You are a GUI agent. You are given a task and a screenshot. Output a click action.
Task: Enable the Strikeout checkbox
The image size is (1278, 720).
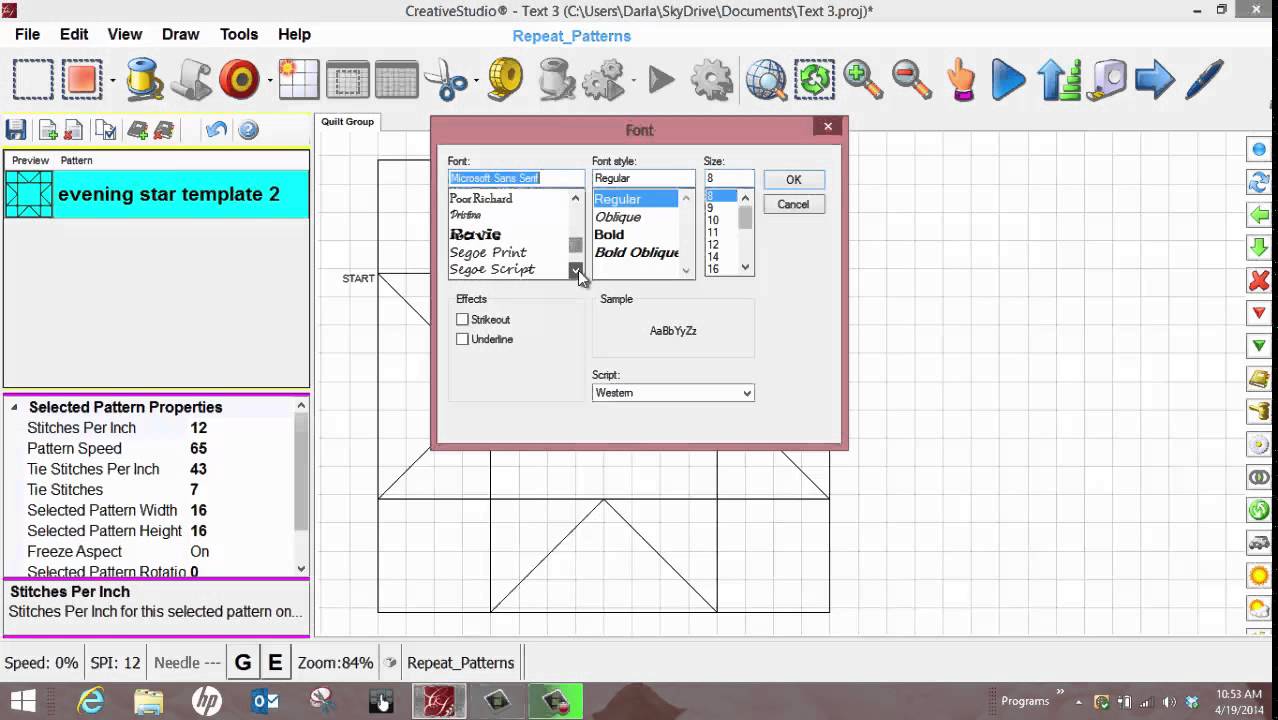click(x=462, y=320)
